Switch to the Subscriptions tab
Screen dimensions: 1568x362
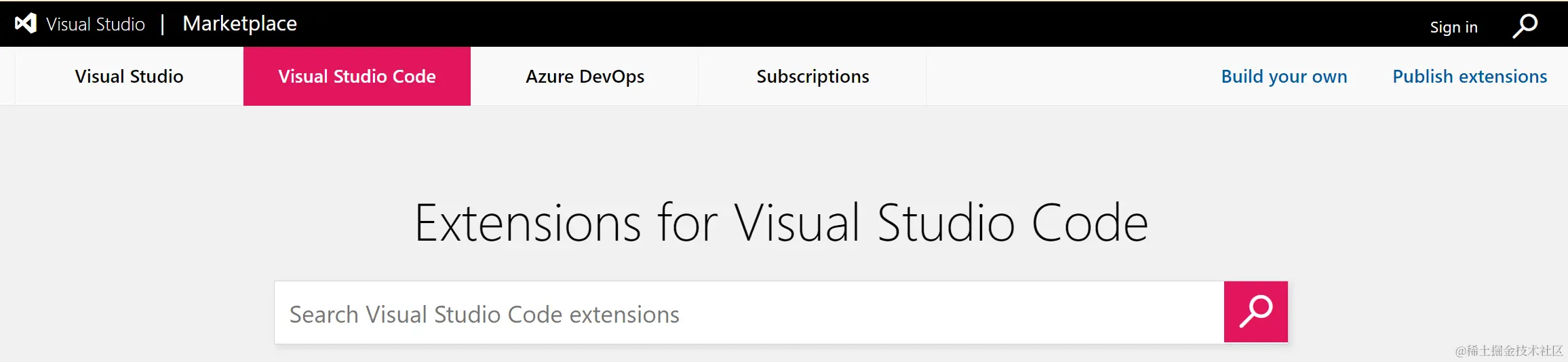point(812,77)
